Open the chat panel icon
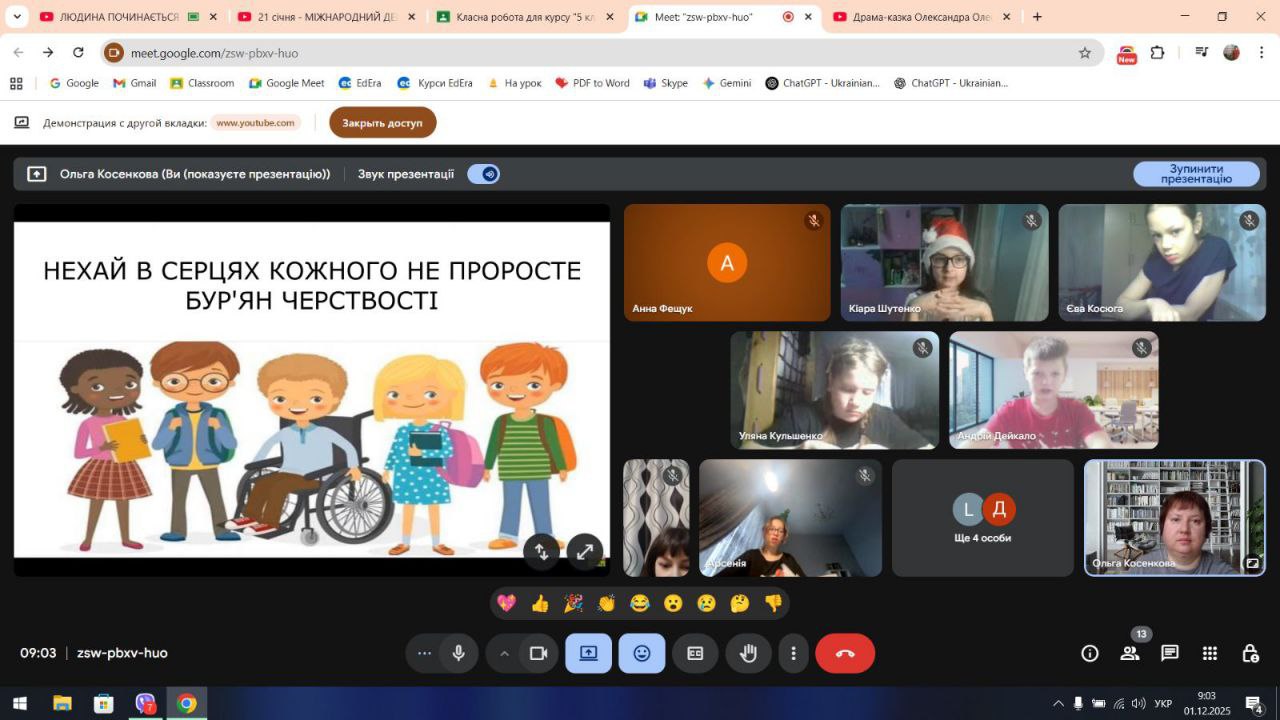Screen dimensions: 1280x720 [x=1169, y=653]
